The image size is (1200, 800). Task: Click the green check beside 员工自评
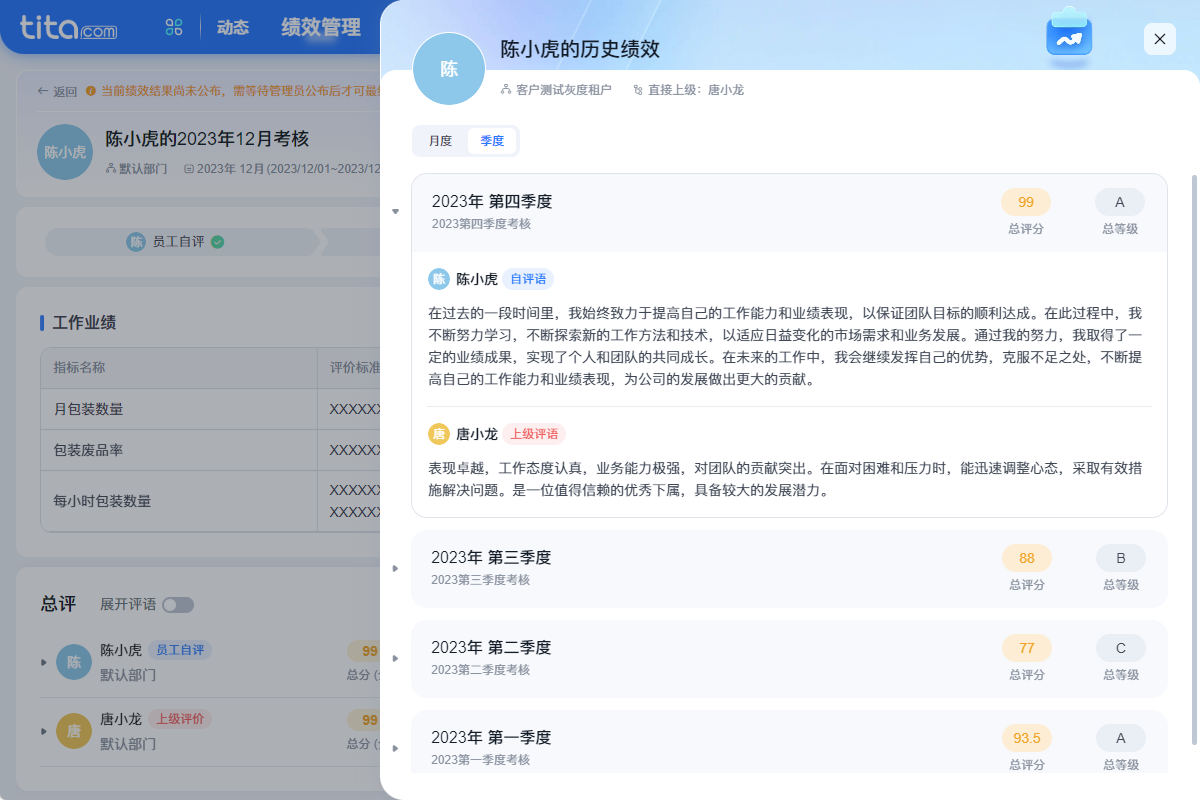pyautogui.click(x=218, y=242)
